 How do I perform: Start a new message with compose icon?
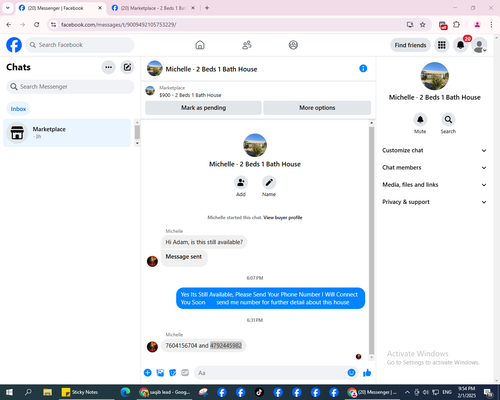pyautogui.click(x=127, y=67)
